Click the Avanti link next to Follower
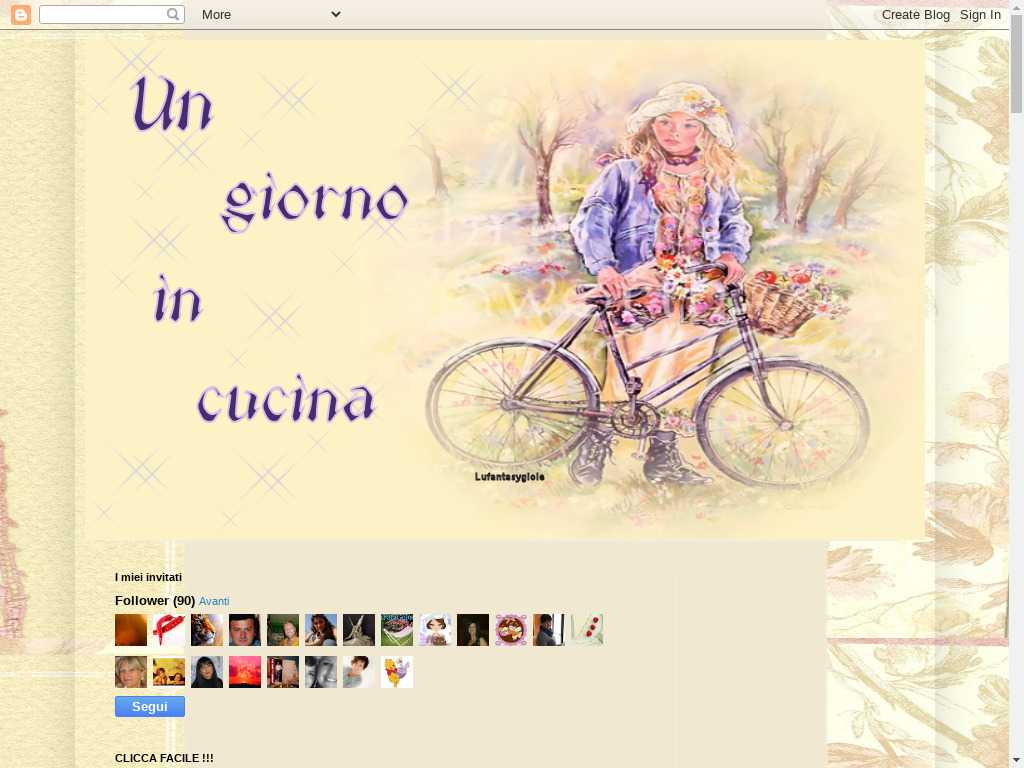 [214, 601]
